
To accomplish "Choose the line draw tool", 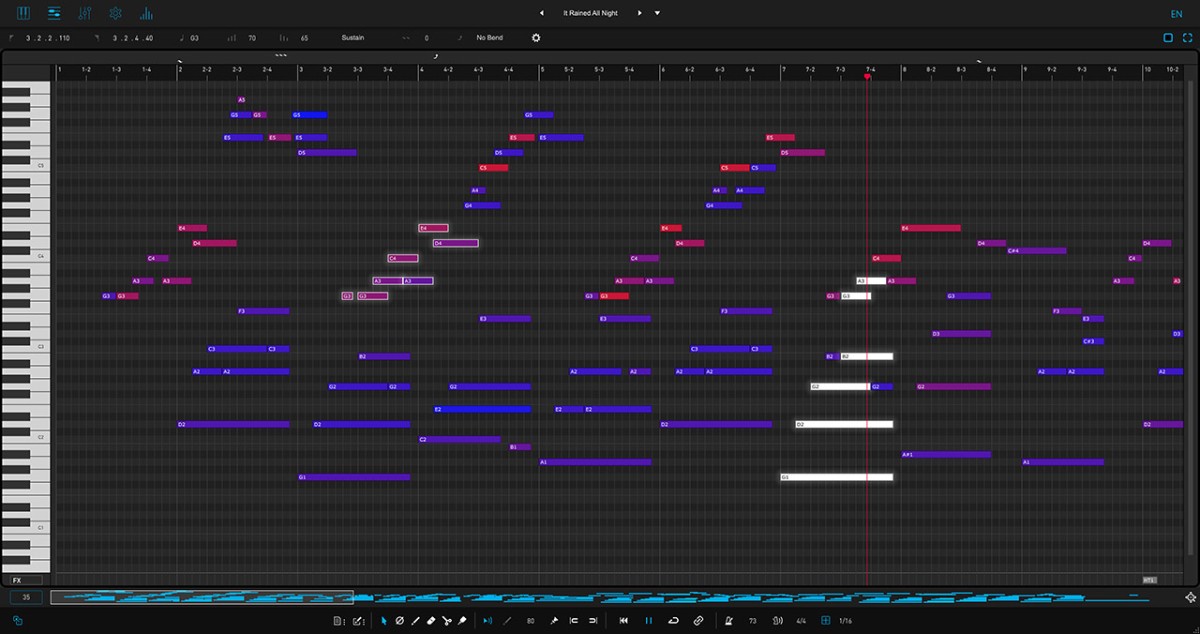I will point(415,621).
